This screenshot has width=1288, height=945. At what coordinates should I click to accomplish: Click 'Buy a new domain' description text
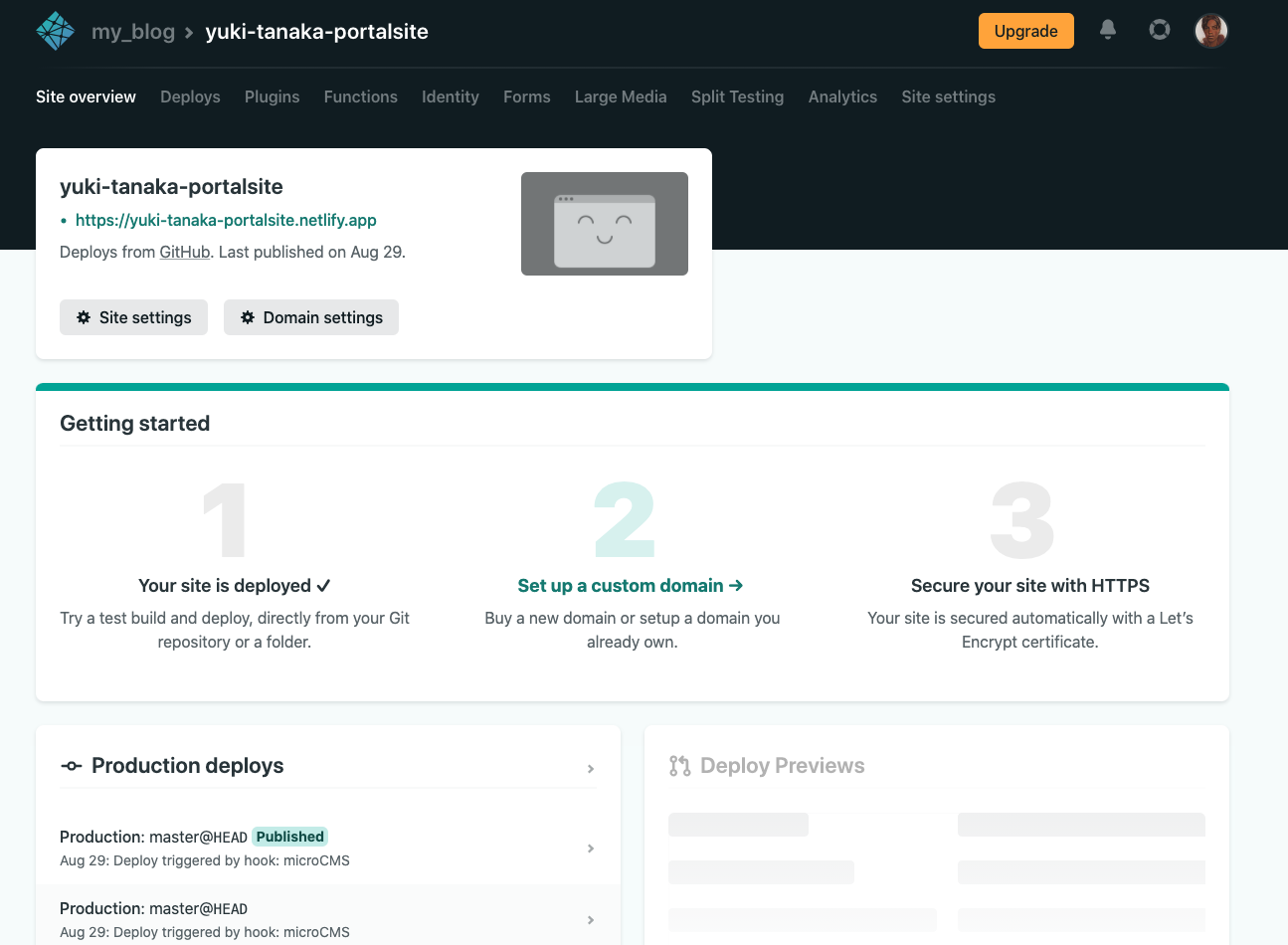click(x=633, y=630)
